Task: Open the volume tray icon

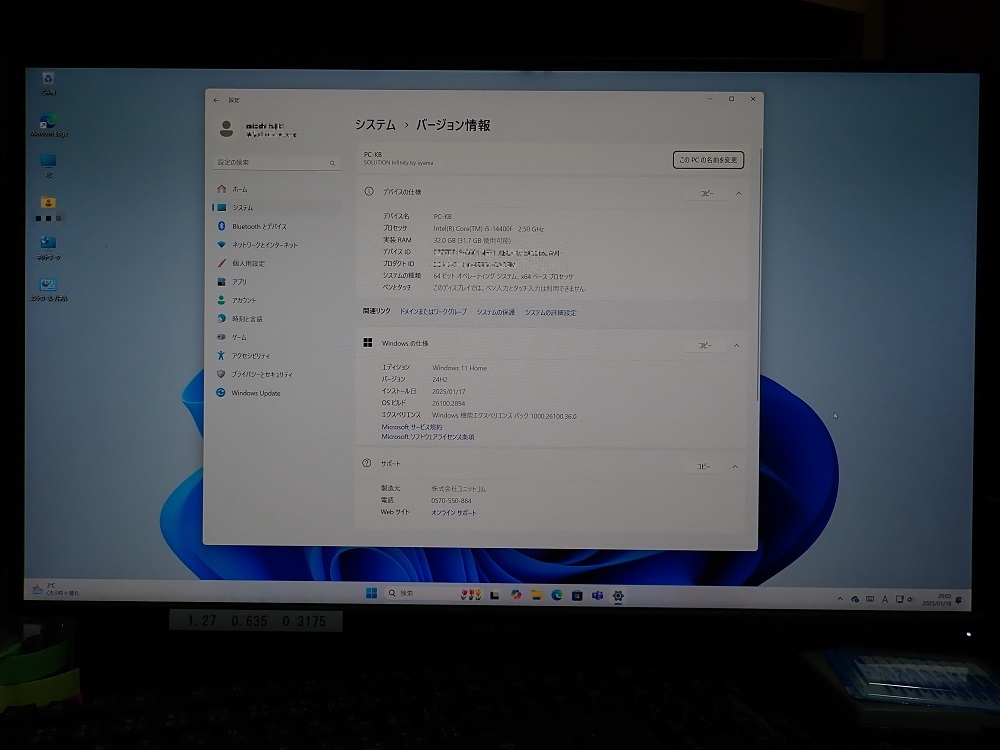Action: point(910,599)
